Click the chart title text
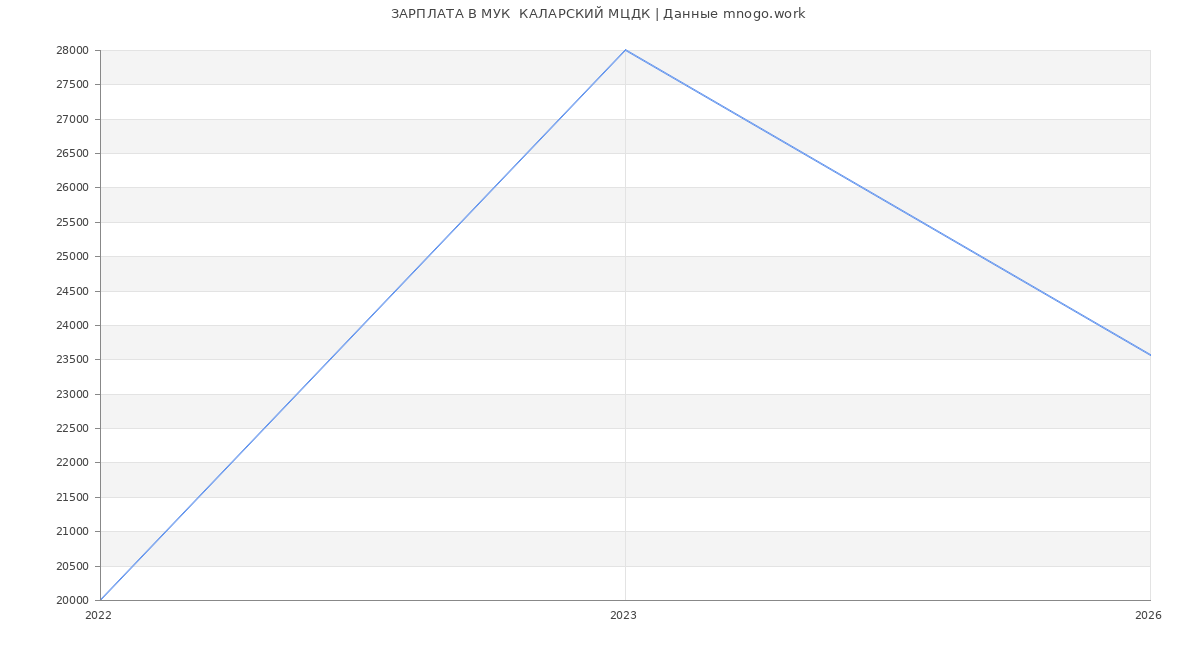 pyautogui.click(x=598, y=14)
